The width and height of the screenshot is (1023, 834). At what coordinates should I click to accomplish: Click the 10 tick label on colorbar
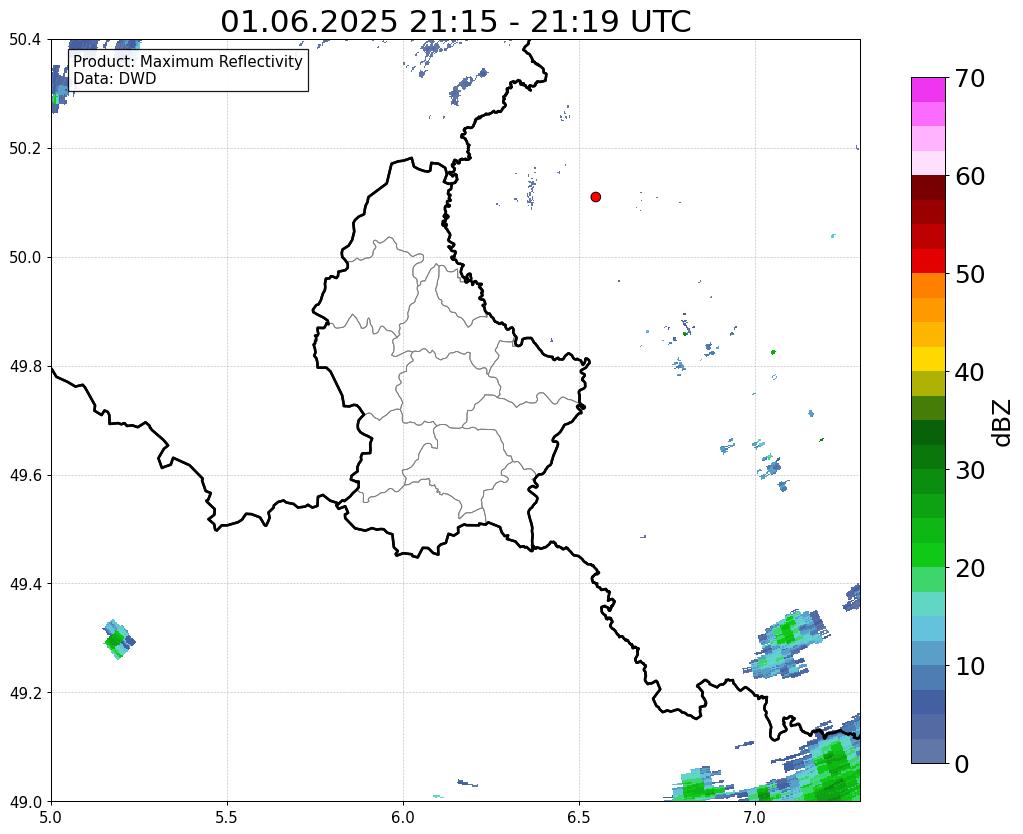(970, 666)
